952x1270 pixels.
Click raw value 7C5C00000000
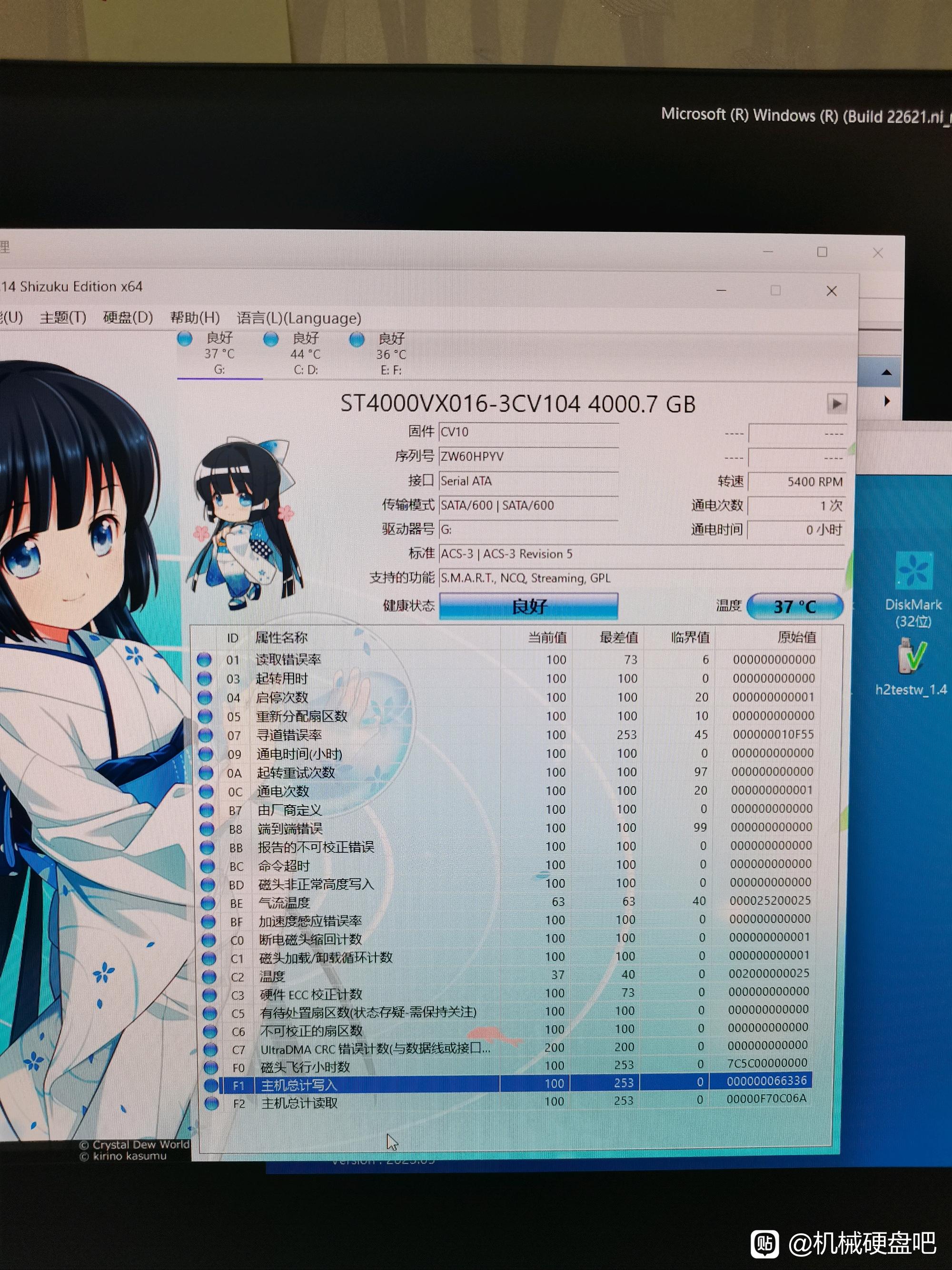pos(767,1063)
